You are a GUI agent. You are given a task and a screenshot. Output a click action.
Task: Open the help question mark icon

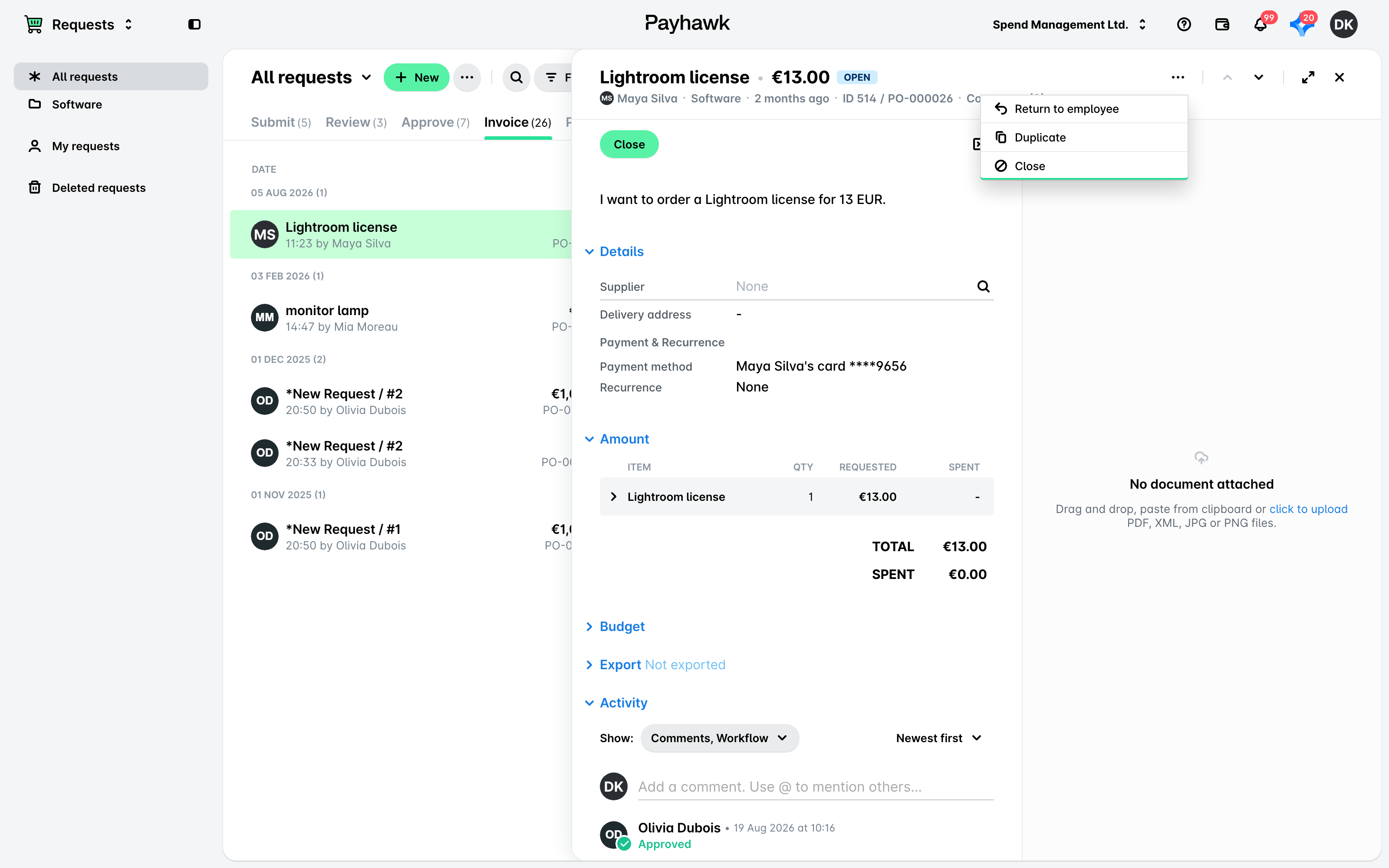1184,24
